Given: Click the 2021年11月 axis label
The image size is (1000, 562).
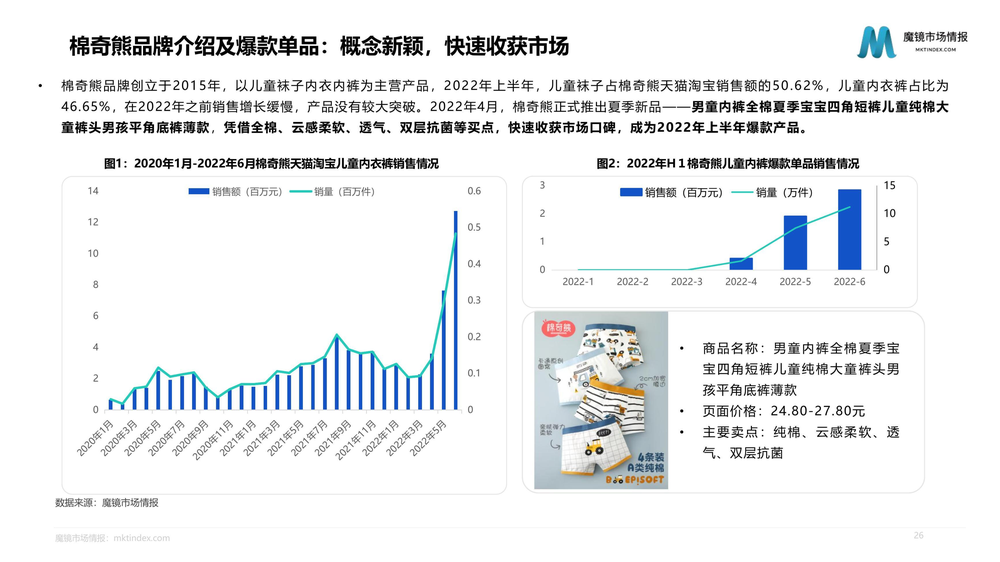Looking at the screenshot, I should 355,440.
